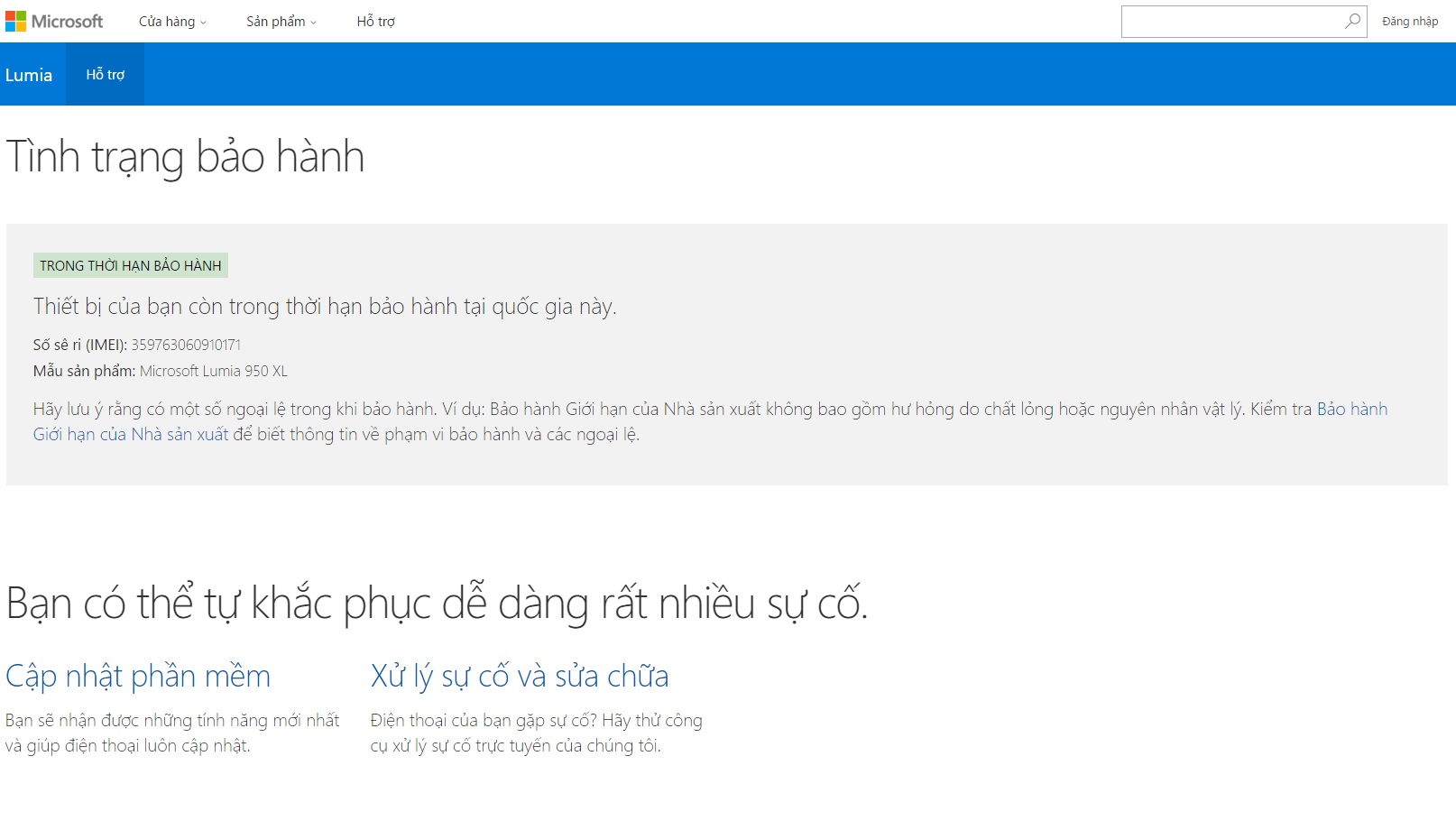This screenshot has width=1456, height=830.
Task: Click the Thiết bị của bạn còn trong thời hạn text
Action: pos(325,307)
